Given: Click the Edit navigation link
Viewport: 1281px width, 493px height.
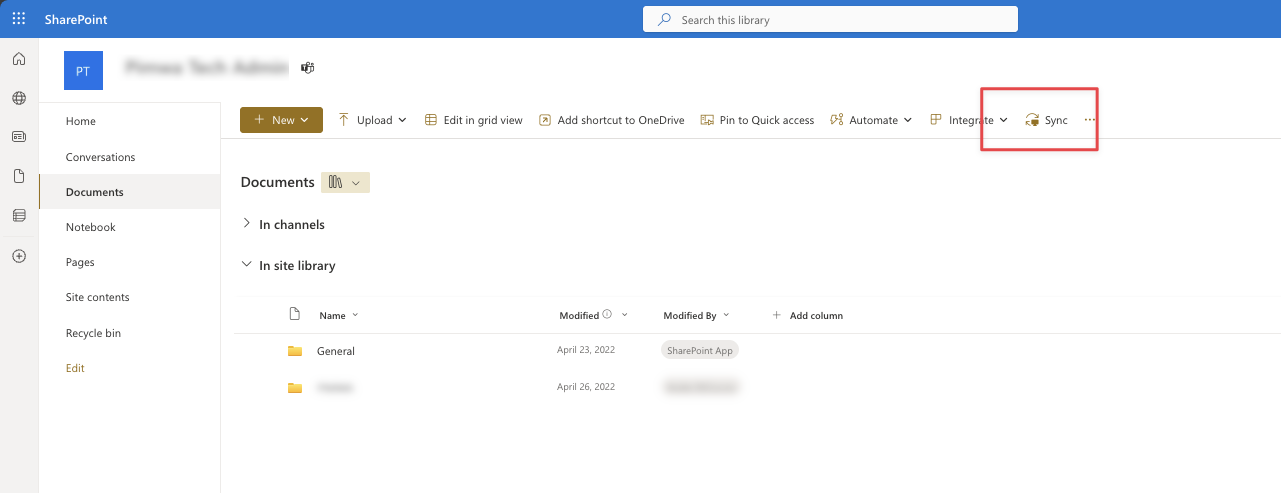Looking at the screenshot, I should (75, 368).
